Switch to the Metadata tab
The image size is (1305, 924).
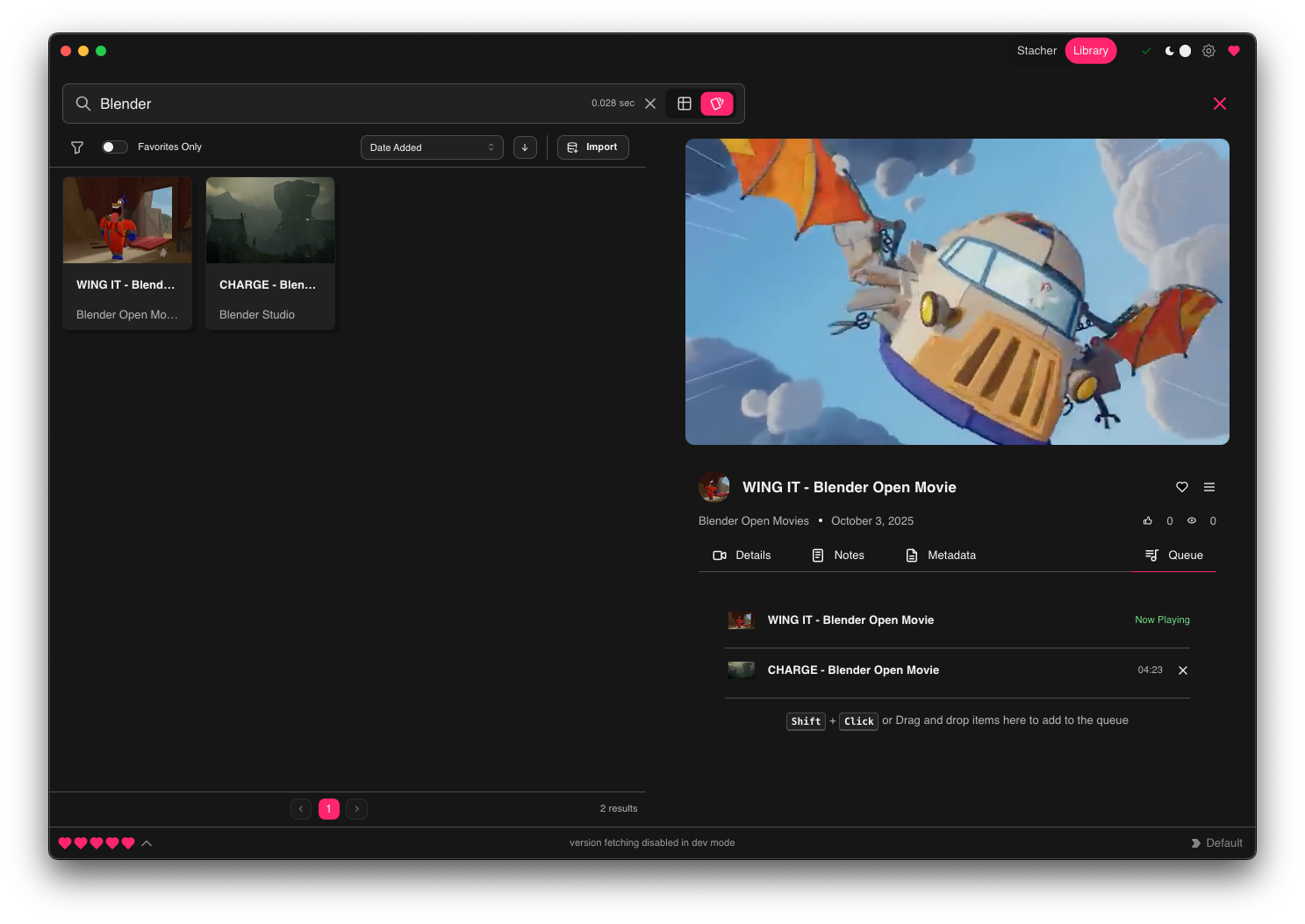pyautogui.click(x=941, y=555)
